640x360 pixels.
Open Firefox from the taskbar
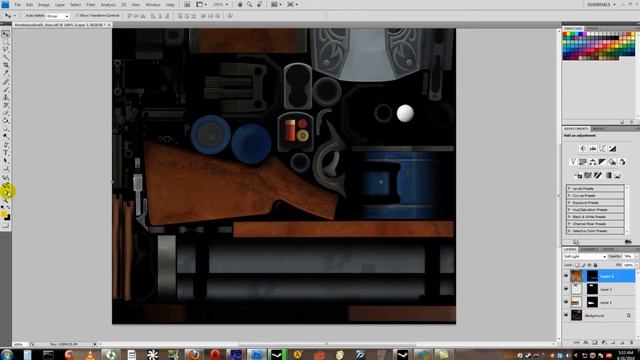[194, 354]
